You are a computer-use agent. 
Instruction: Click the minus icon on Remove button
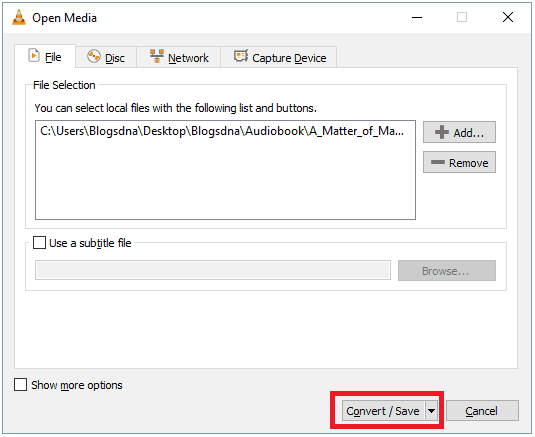coord(438,162)
